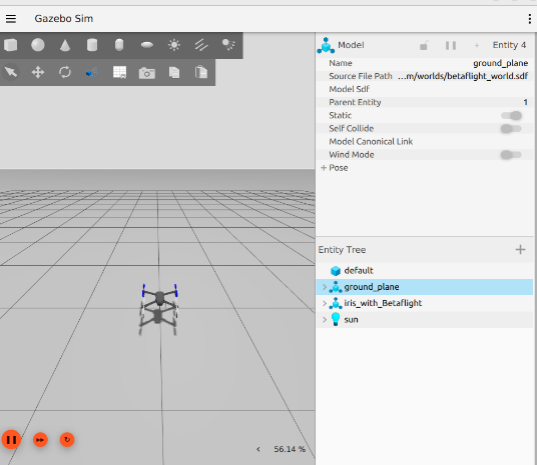
Task: Click the Gazebo Sim title text
Action: click(64, 18)
